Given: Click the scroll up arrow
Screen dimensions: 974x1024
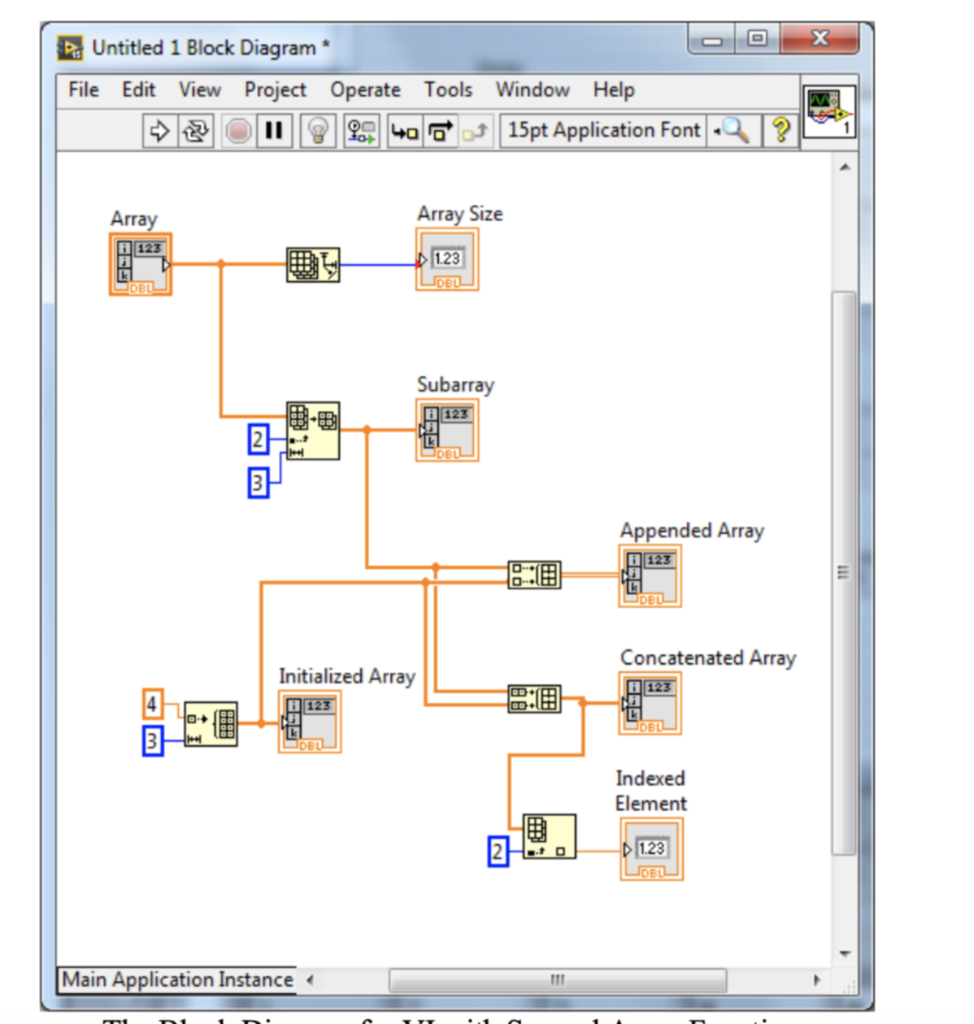Looking at the screenshot, I should [x=845, y=167].
